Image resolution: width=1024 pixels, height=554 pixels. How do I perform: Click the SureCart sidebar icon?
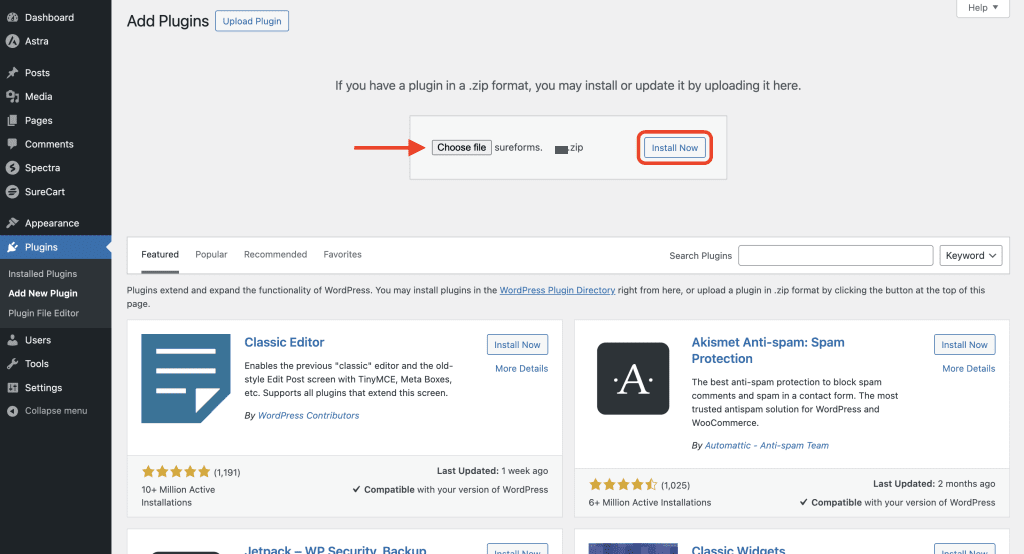(12, 192)
